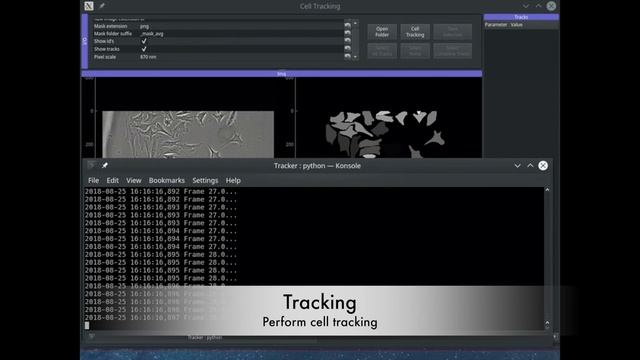The width and height of the screenshot is (640, 360).
Task: Edit the Mask extension value field
Action: tap(241, 26)
